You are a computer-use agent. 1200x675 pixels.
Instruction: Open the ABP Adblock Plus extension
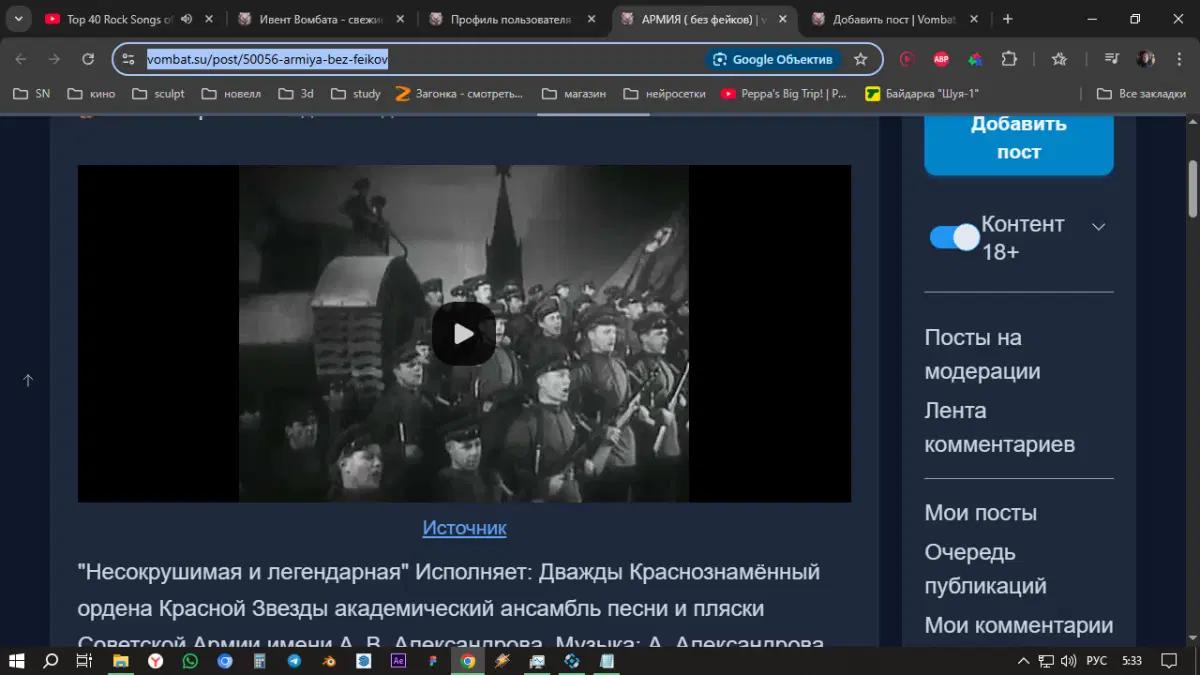click(941, 59)
